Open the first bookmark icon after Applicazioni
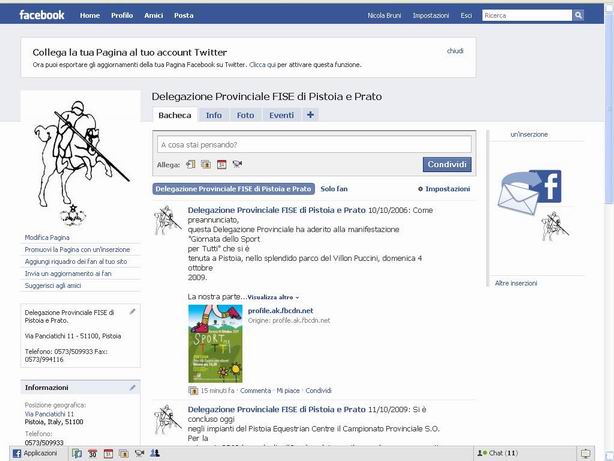Screen dimensions: 614x461 point(77,453)
